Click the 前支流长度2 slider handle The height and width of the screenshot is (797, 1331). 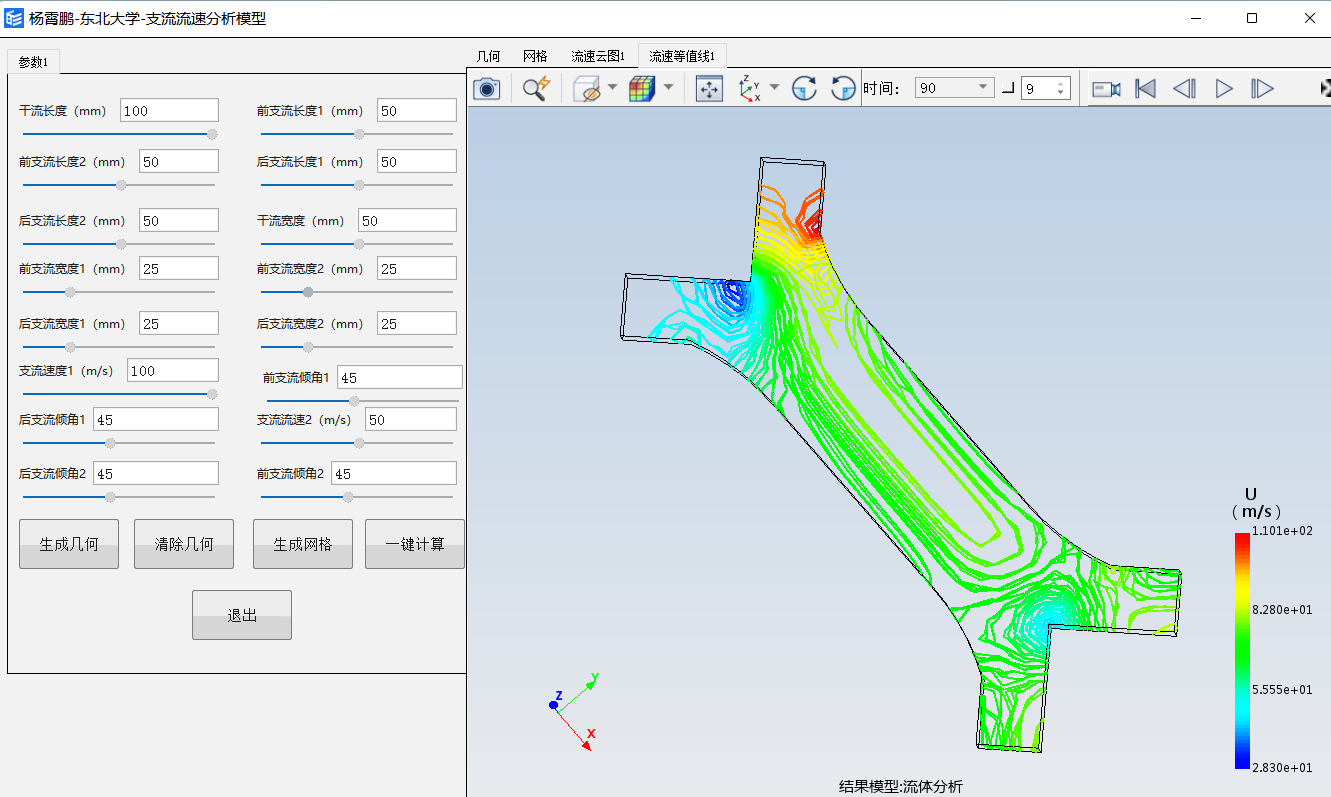pos(121,185)
